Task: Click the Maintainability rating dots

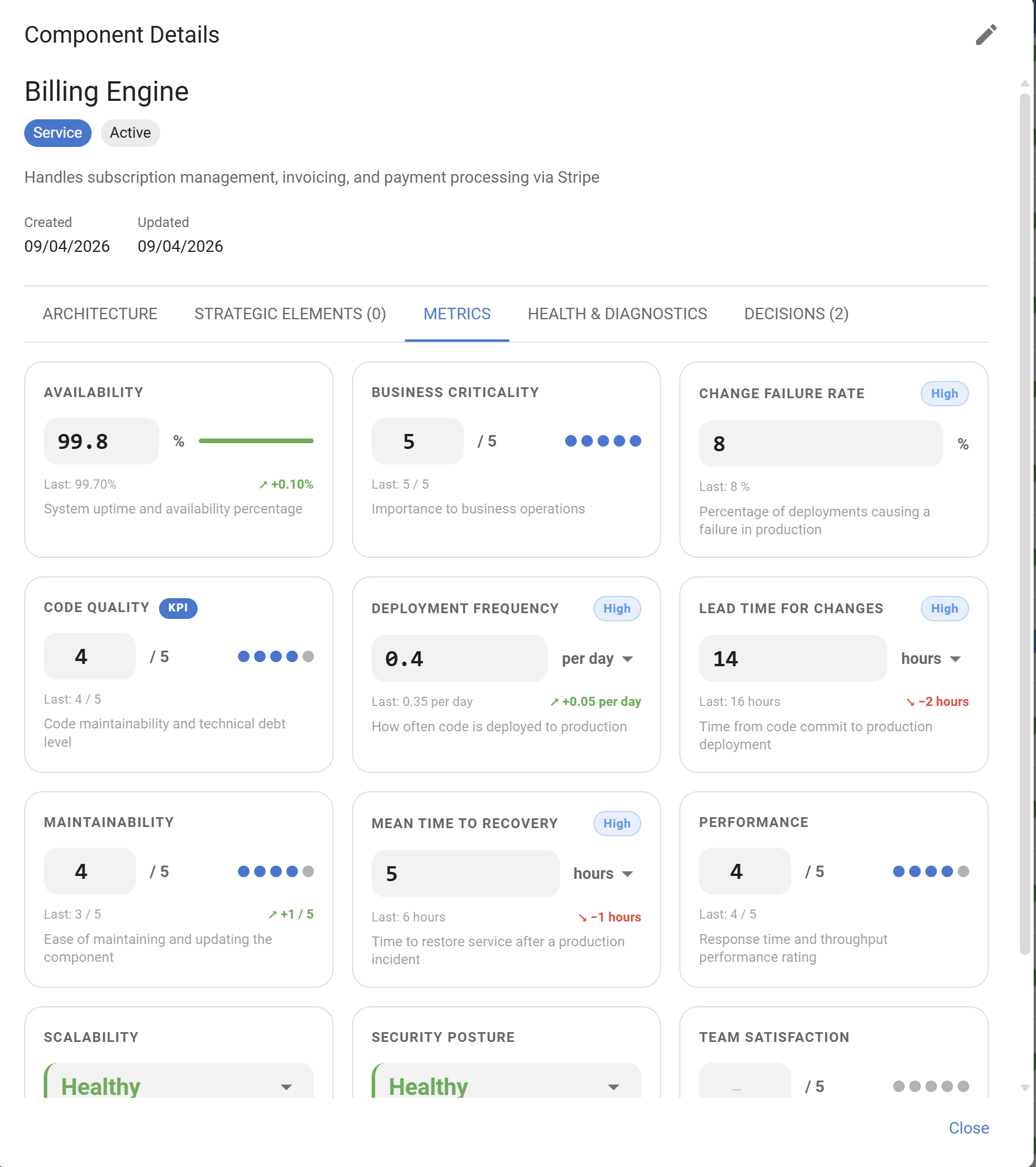Action: pos(275,871)
